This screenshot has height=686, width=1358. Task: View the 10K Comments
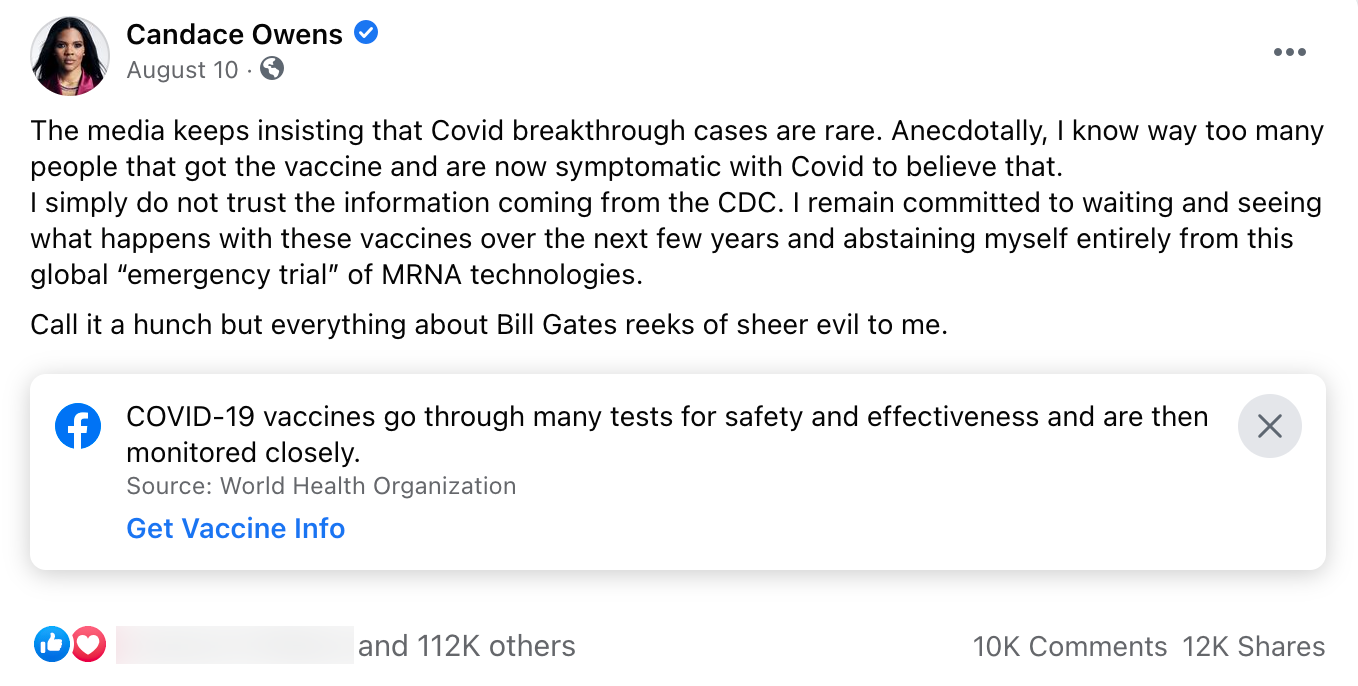click(x=1070, y=646)
